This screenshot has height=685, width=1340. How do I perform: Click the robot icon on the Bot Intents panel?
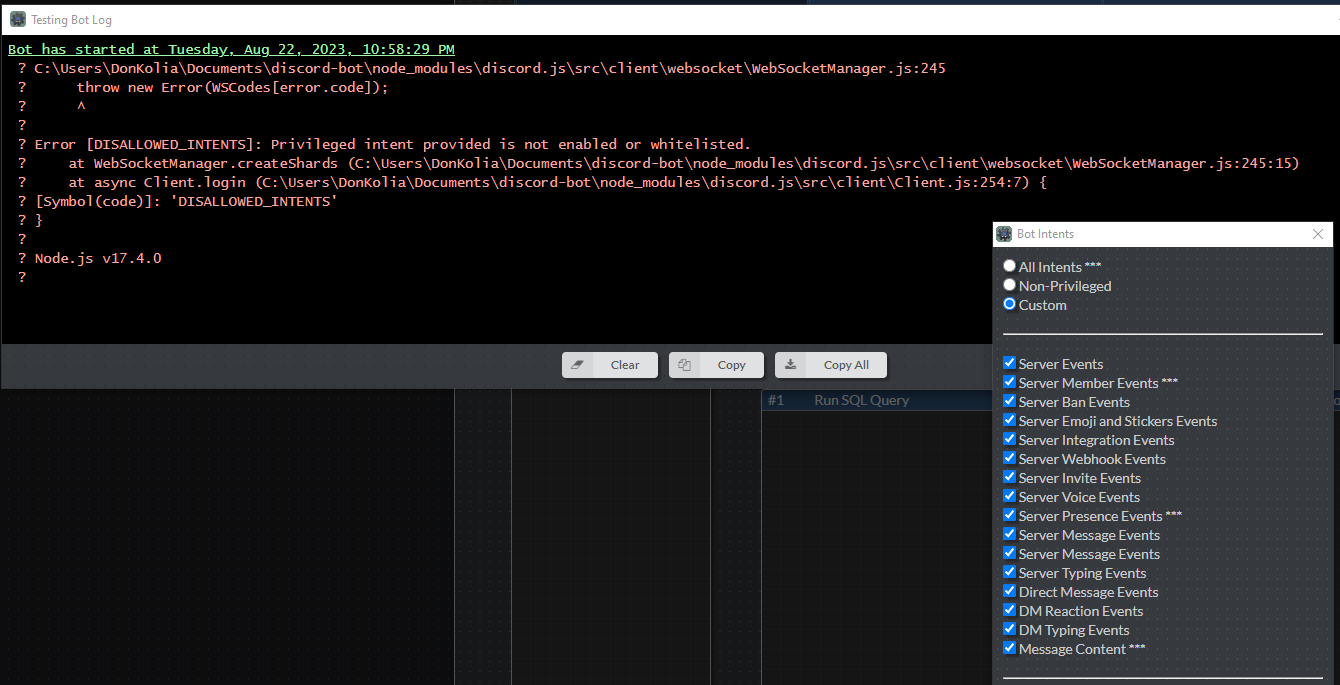coord(1003,233)
